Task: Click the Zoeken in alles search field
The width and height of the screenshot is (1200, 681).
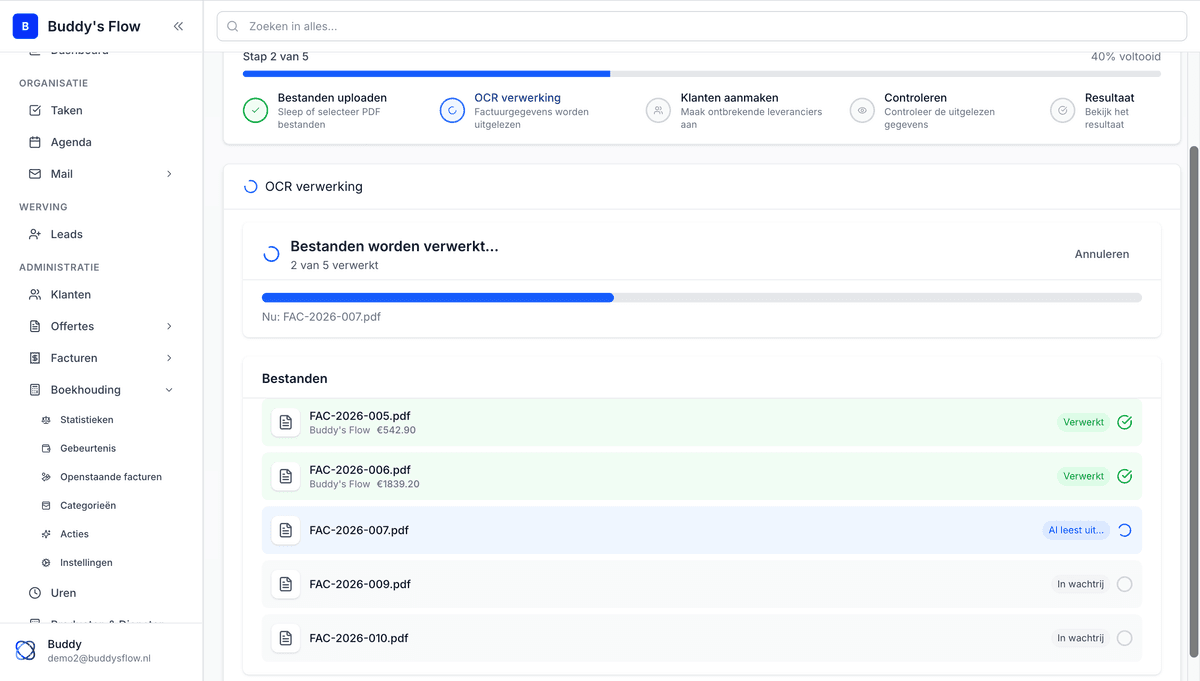Action: pos(700,26)
